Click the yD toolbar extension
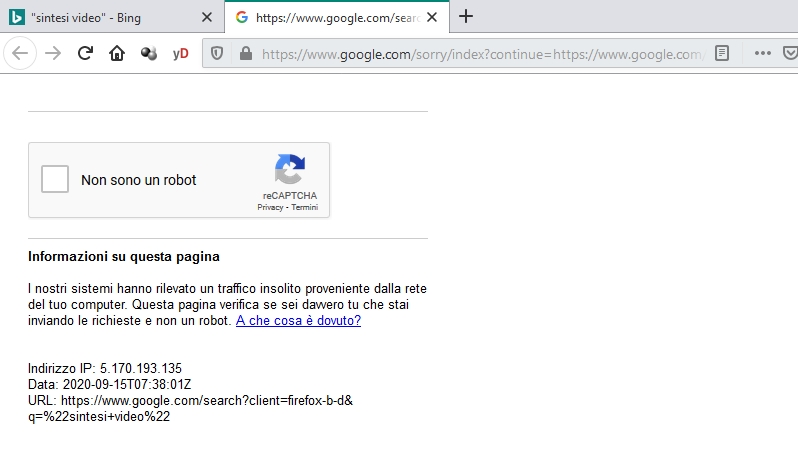This screenshot has width=798, height=450. click(x=181, y=53)
